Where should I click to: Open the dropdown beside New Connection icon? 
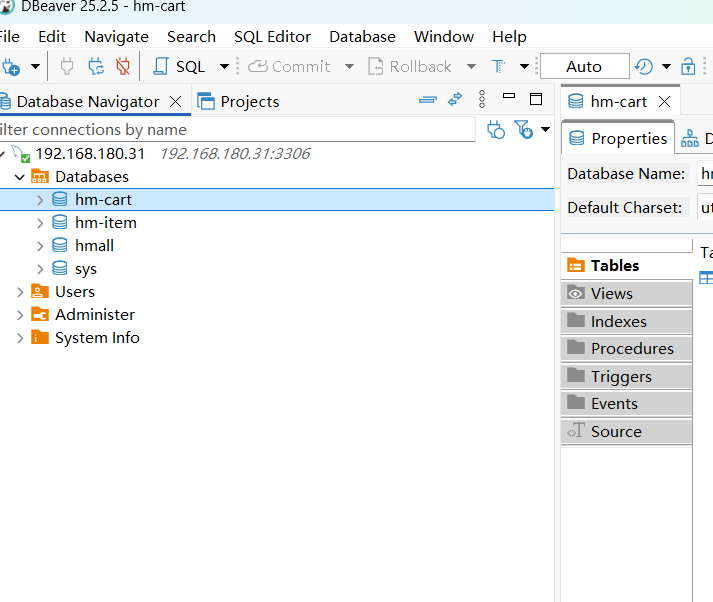tap(35, 67)
